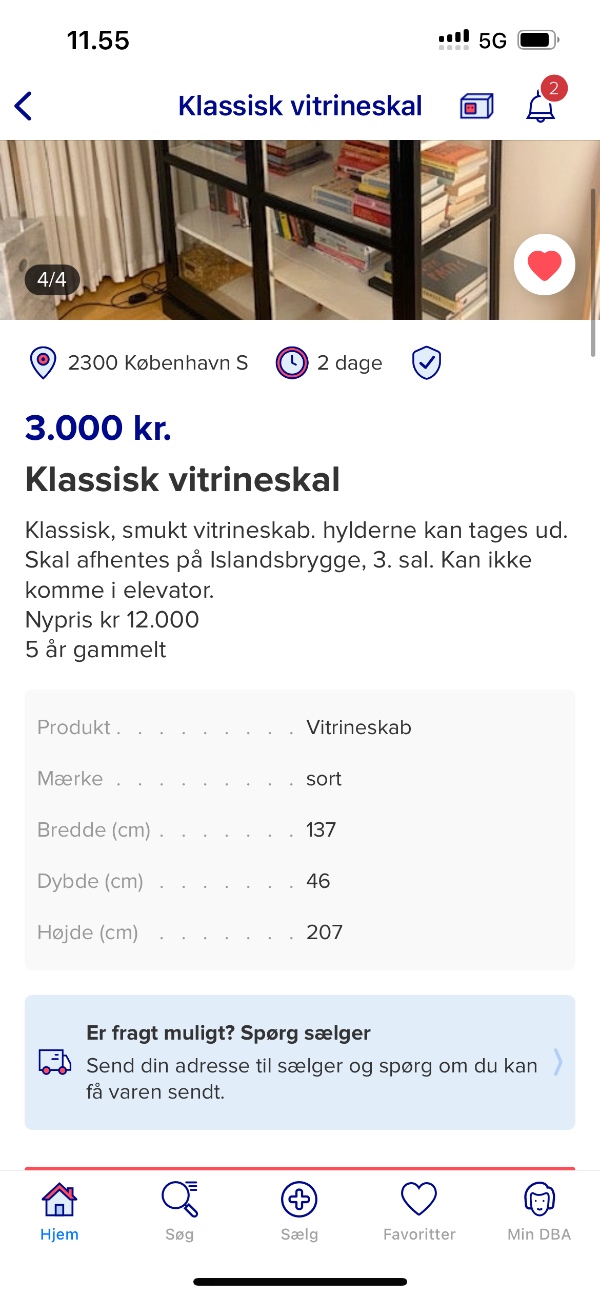The image size is (600, 1298).
Task: Tap the card icon in the top bar
Action: coord(476,105)
